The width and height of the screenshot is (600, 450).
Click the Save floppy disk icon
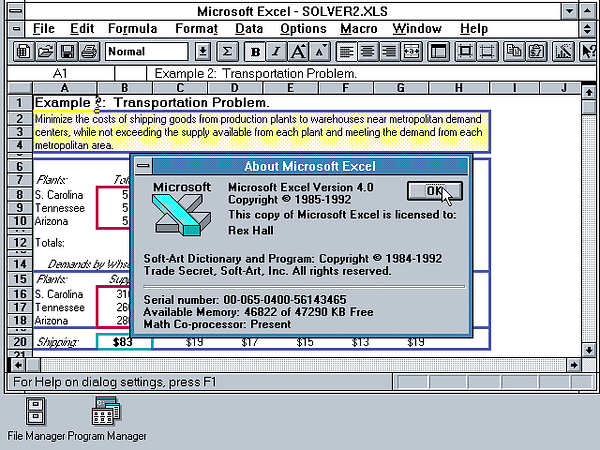click(x=67, y=51)
